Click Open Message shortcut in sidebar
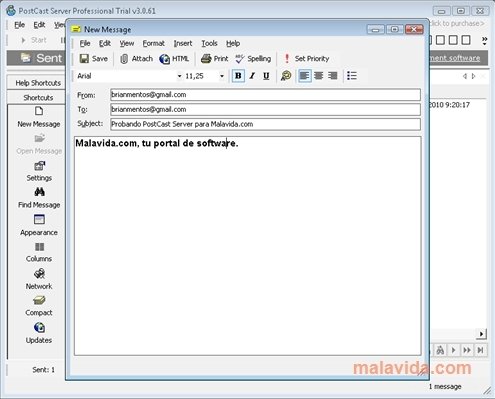This screenshot has height=399, width=495. tap(39, 144)
